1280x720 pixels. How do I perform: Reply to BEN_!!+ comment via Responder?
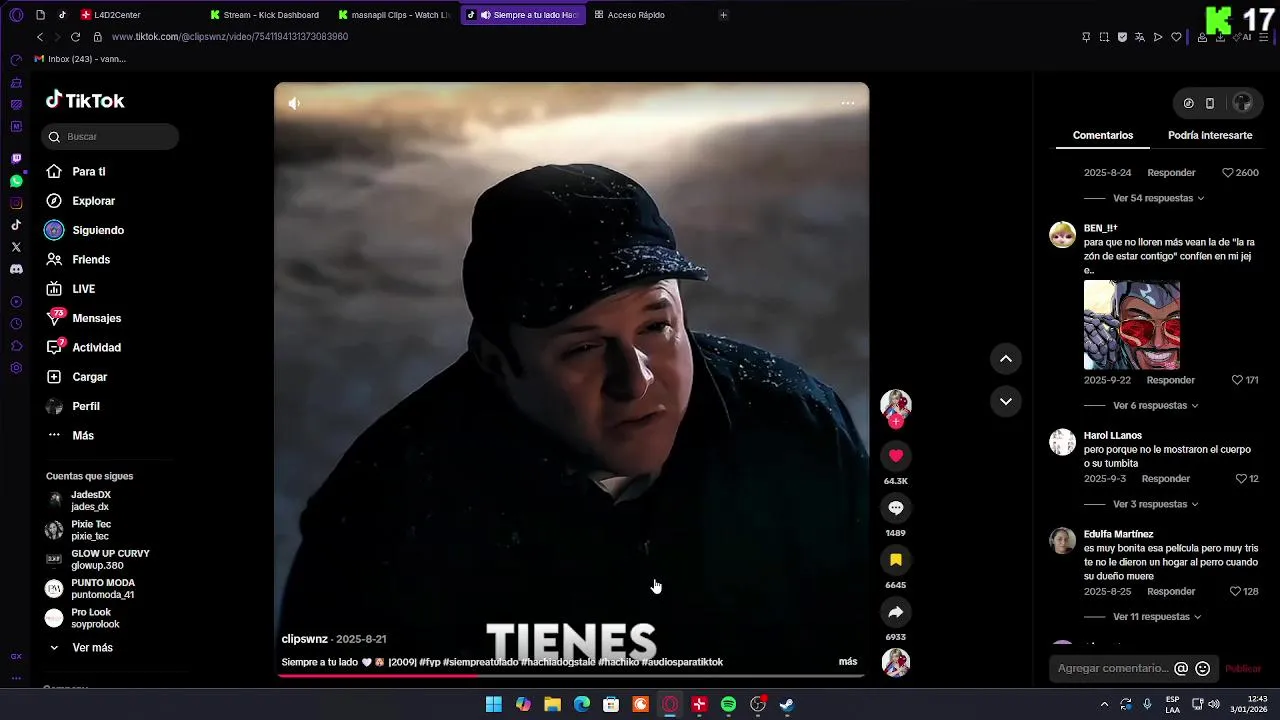(1170, 380)
